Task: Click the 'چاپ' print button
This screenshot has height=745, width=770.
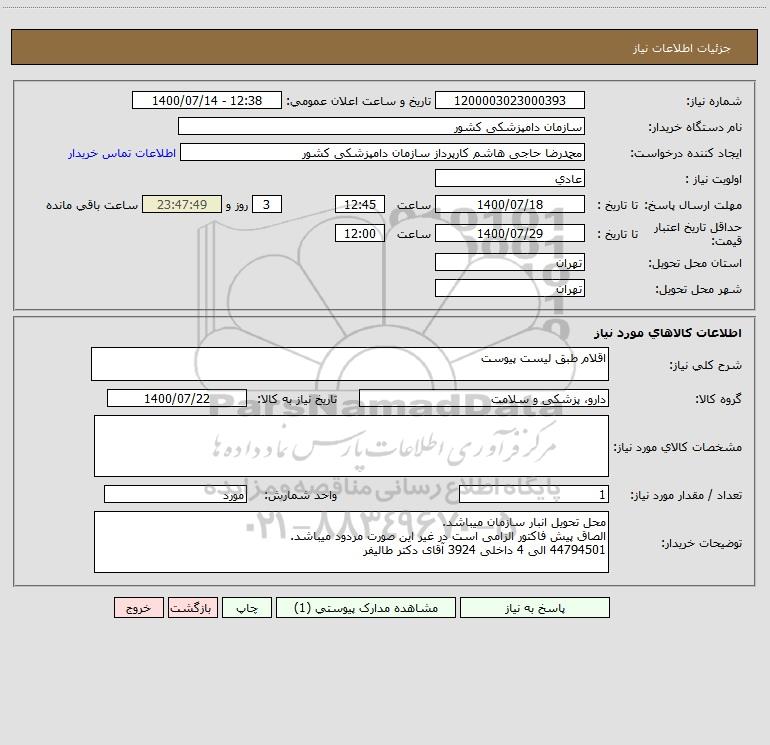Action: (247, 607)
